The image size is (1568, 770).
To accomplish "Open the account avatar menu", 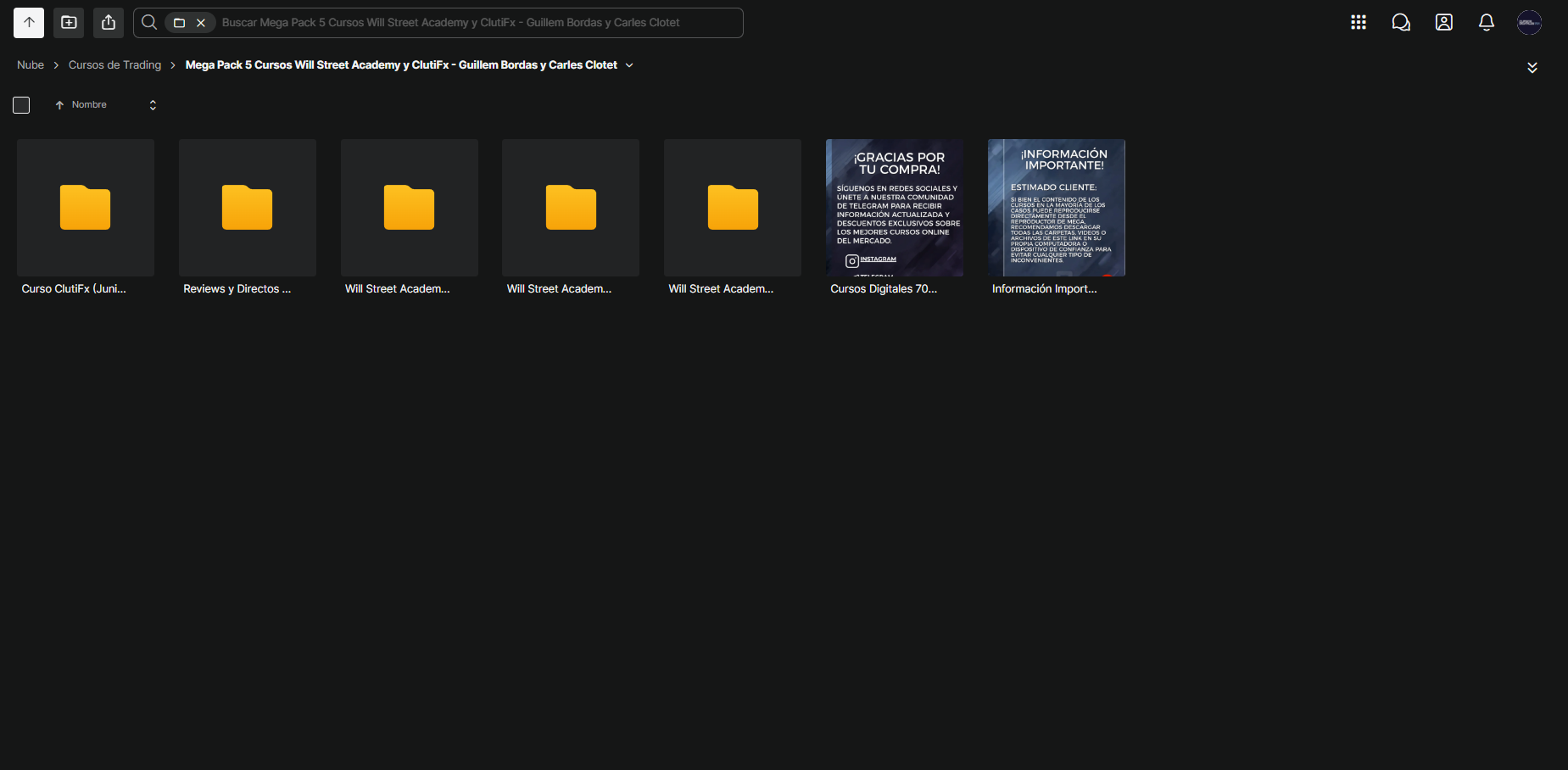I will pos(1529,23).
